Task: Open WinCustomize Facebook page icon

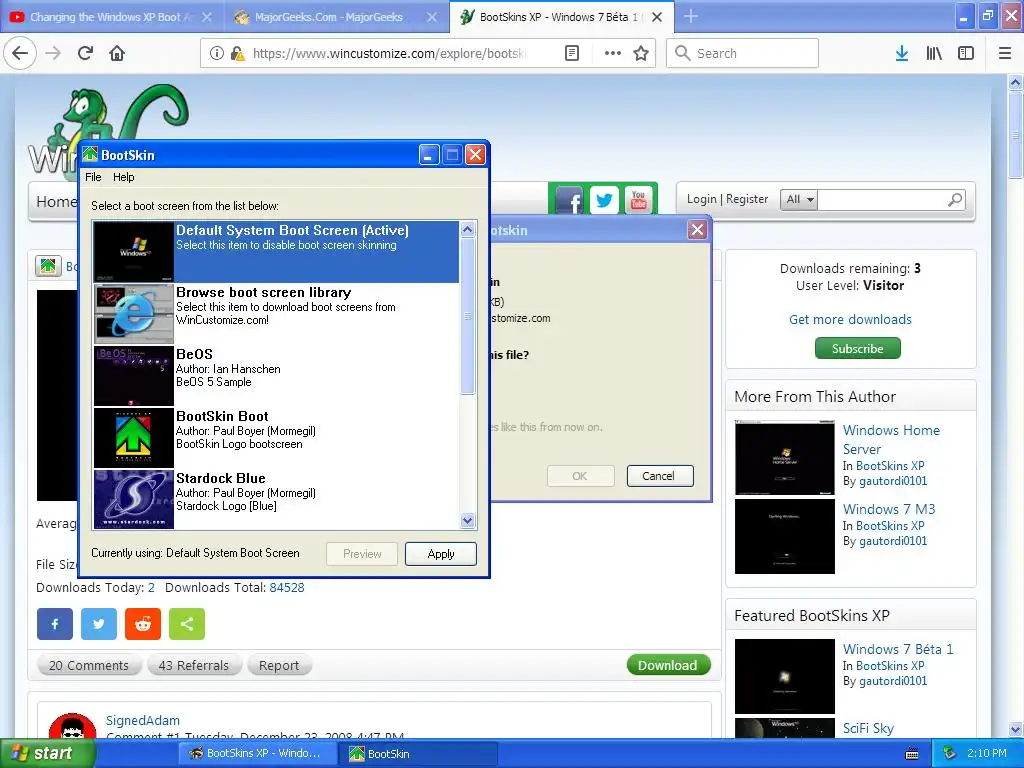Action: click(569, 202)
